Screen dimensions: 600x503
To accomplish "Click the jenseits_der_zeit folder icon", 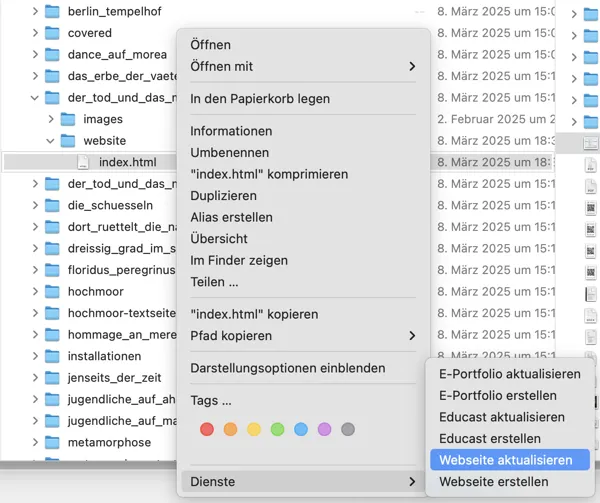I will tap(52, 378).
